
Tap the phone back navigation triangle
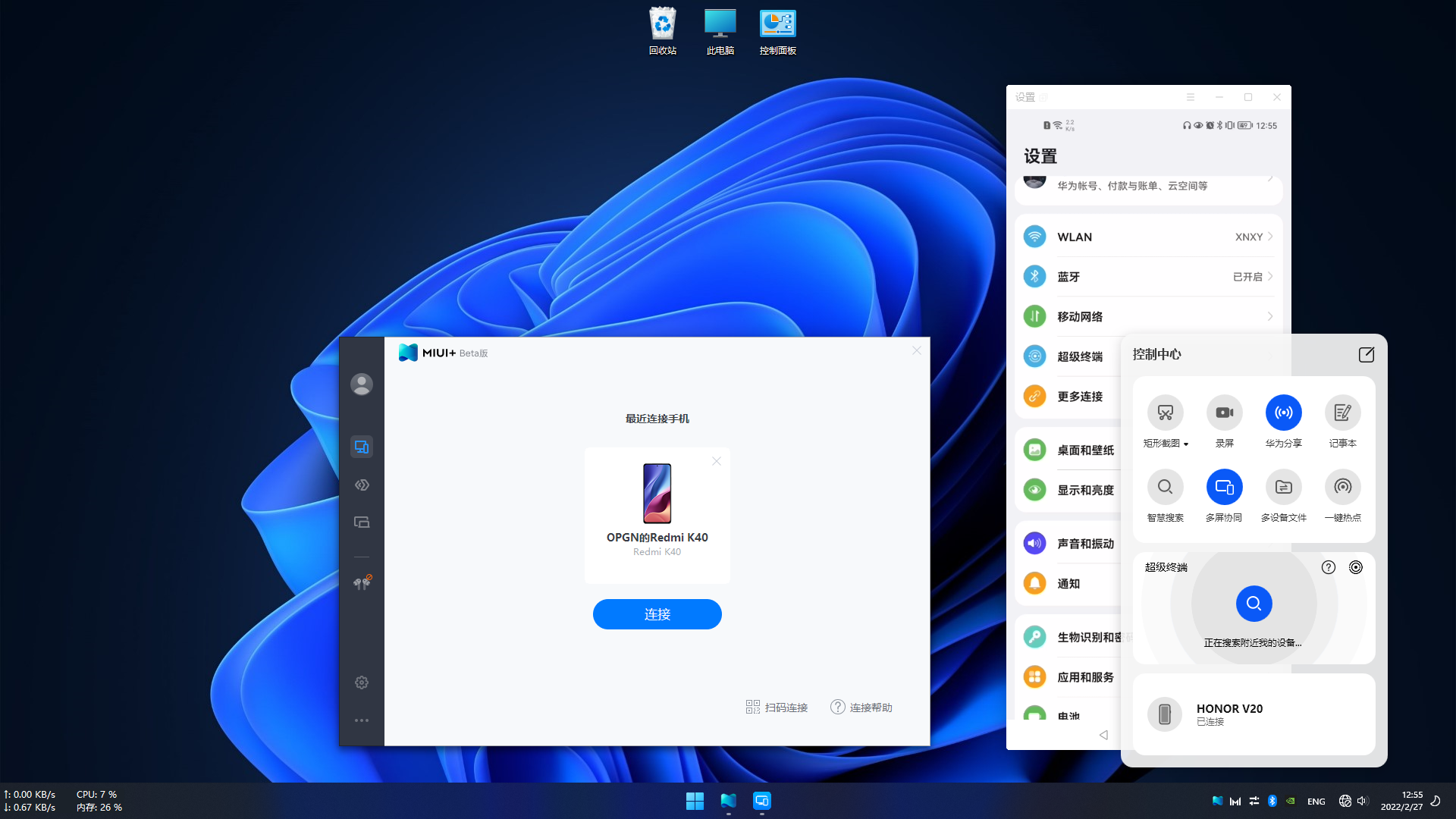pos(1103,735)
